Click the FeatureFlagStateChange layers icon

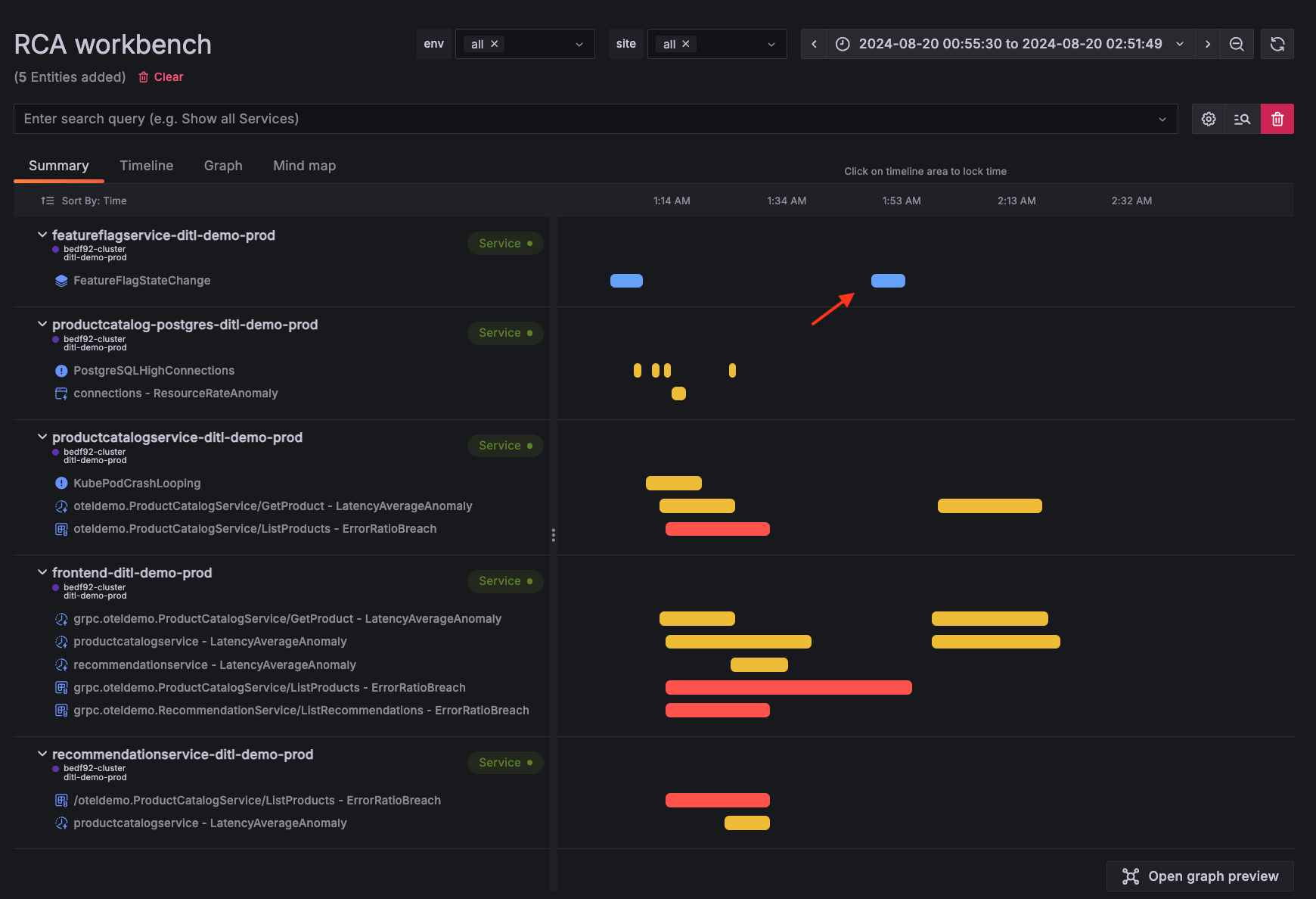tap(61, 280)
